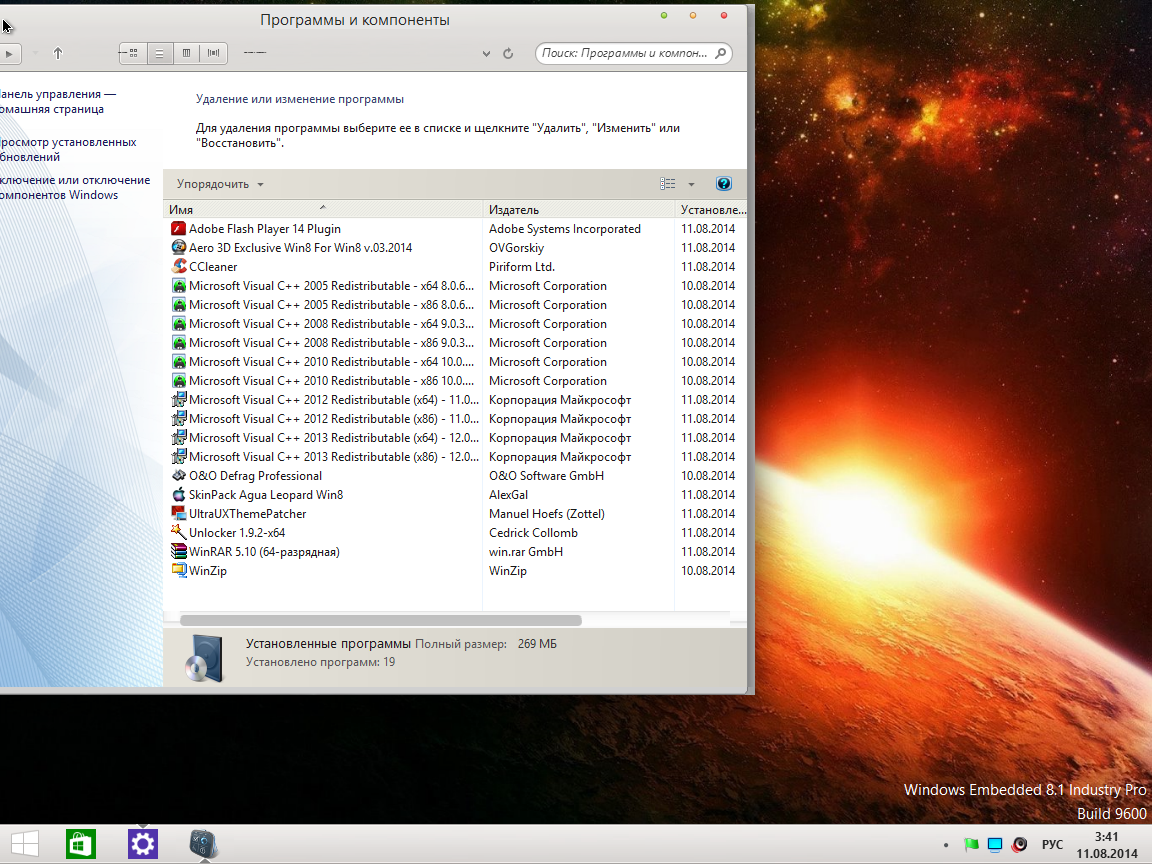1152x864 pixels.
Task: Select icon of Visual C++ 2012 (x64) entry
Action: point(179,400)
